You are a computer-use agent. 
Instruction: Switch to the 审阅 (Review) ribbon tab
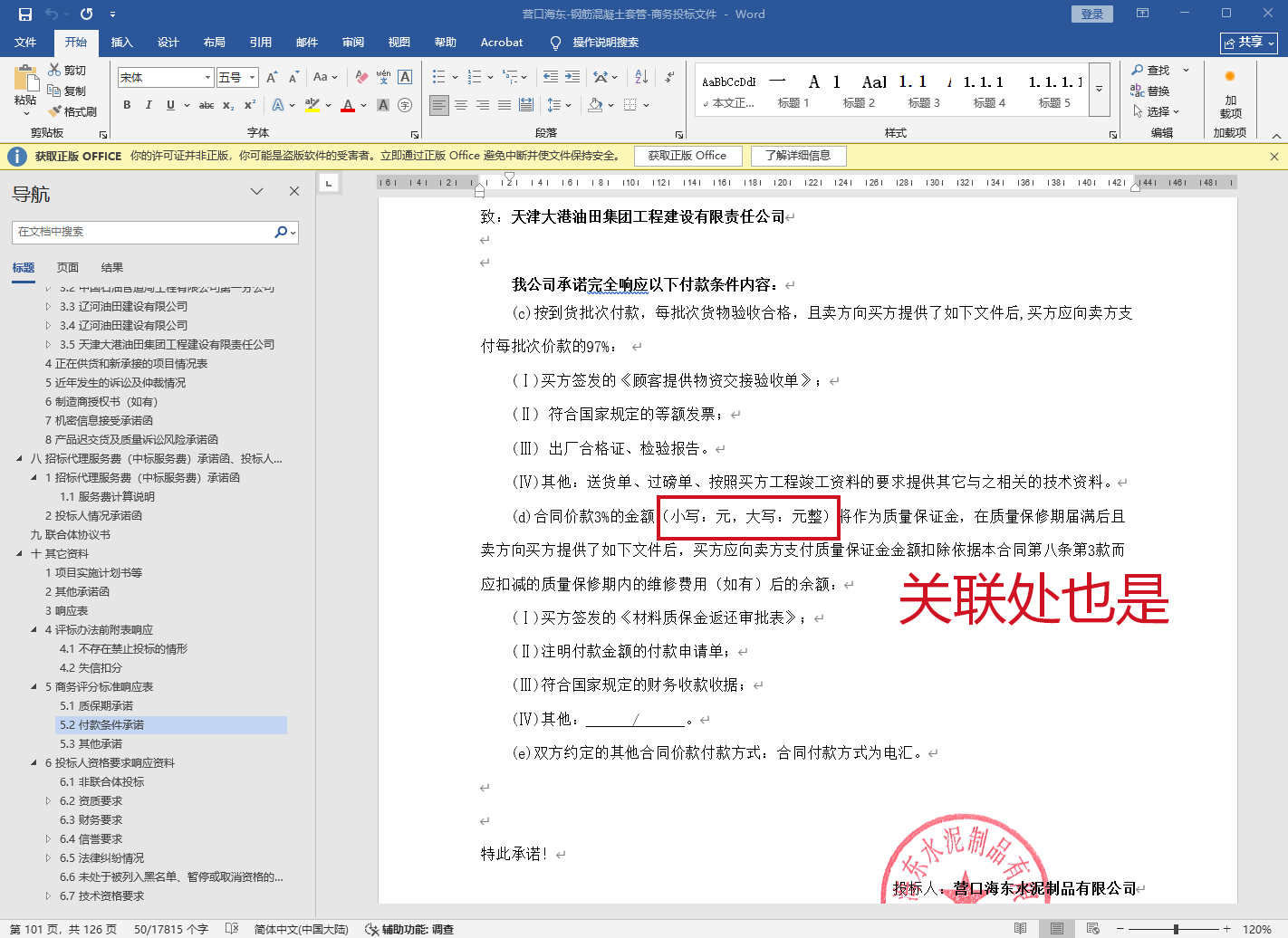(353, 43)
